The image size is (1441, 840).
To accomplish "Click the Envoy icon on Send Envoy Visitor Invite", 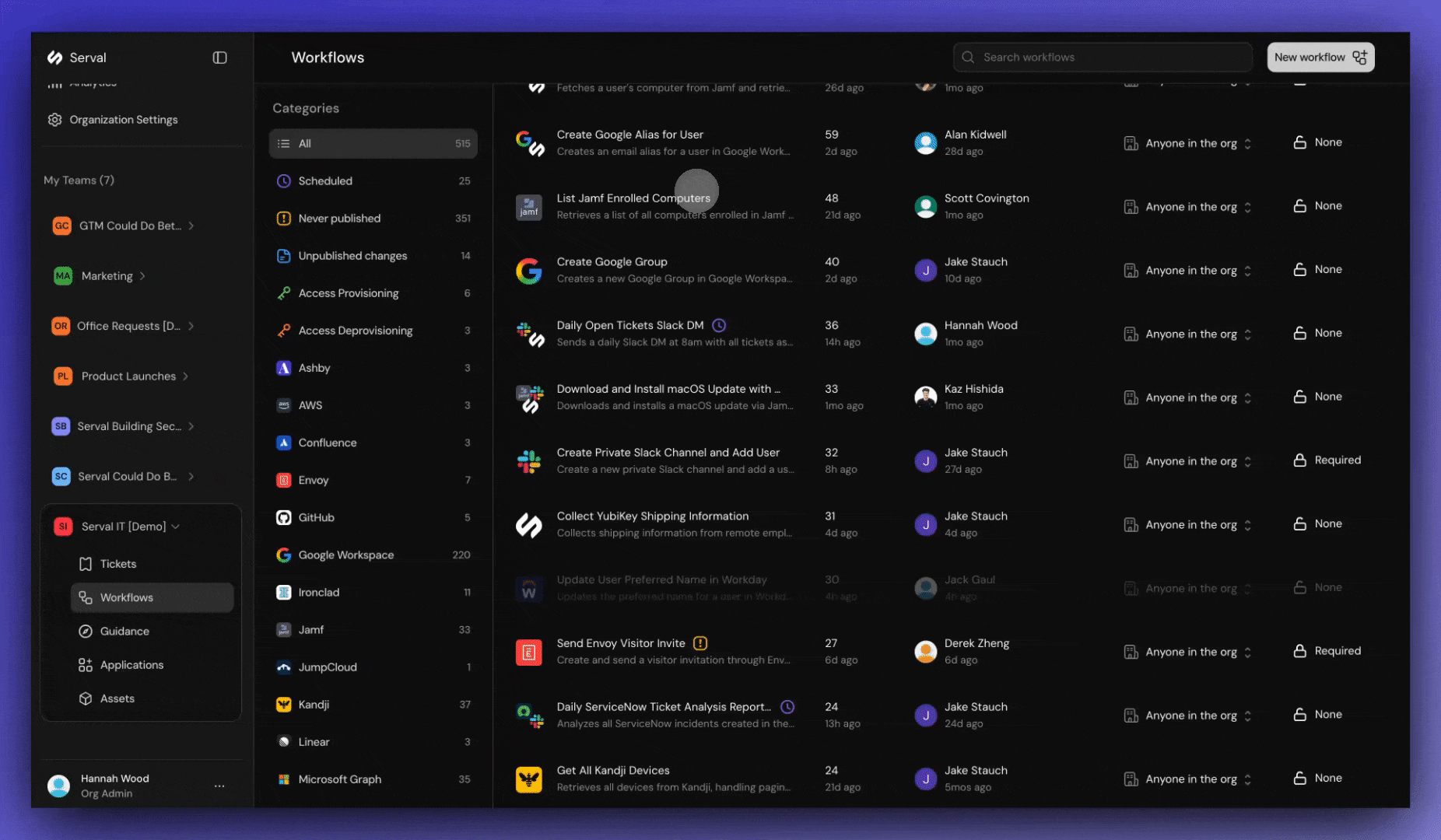I will pyautogui.click(x=529, y=651).
